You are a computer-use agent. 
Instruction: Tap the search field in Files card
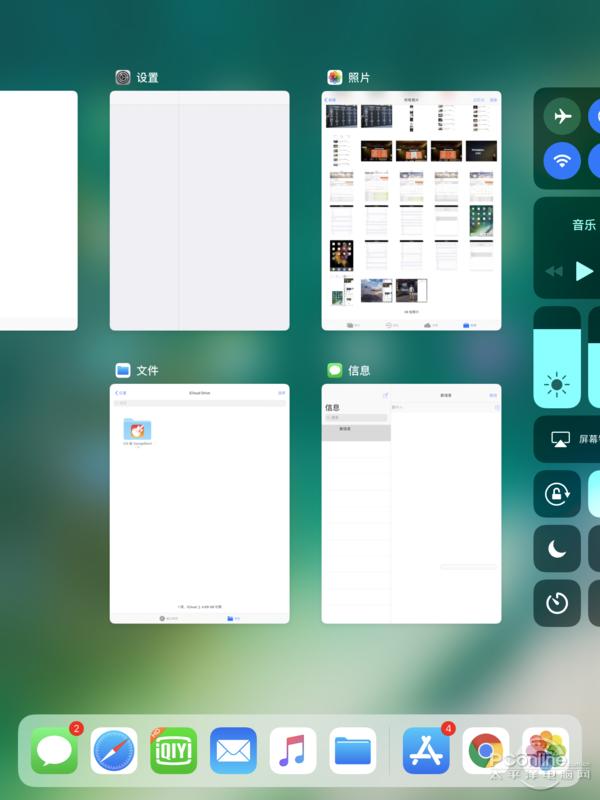point(199,403)
